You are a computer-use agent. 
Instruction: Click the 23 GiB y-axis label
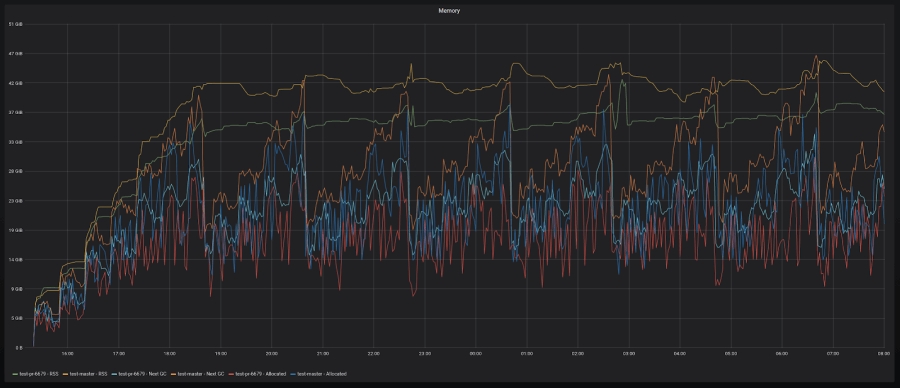click(x=15, y=201)
